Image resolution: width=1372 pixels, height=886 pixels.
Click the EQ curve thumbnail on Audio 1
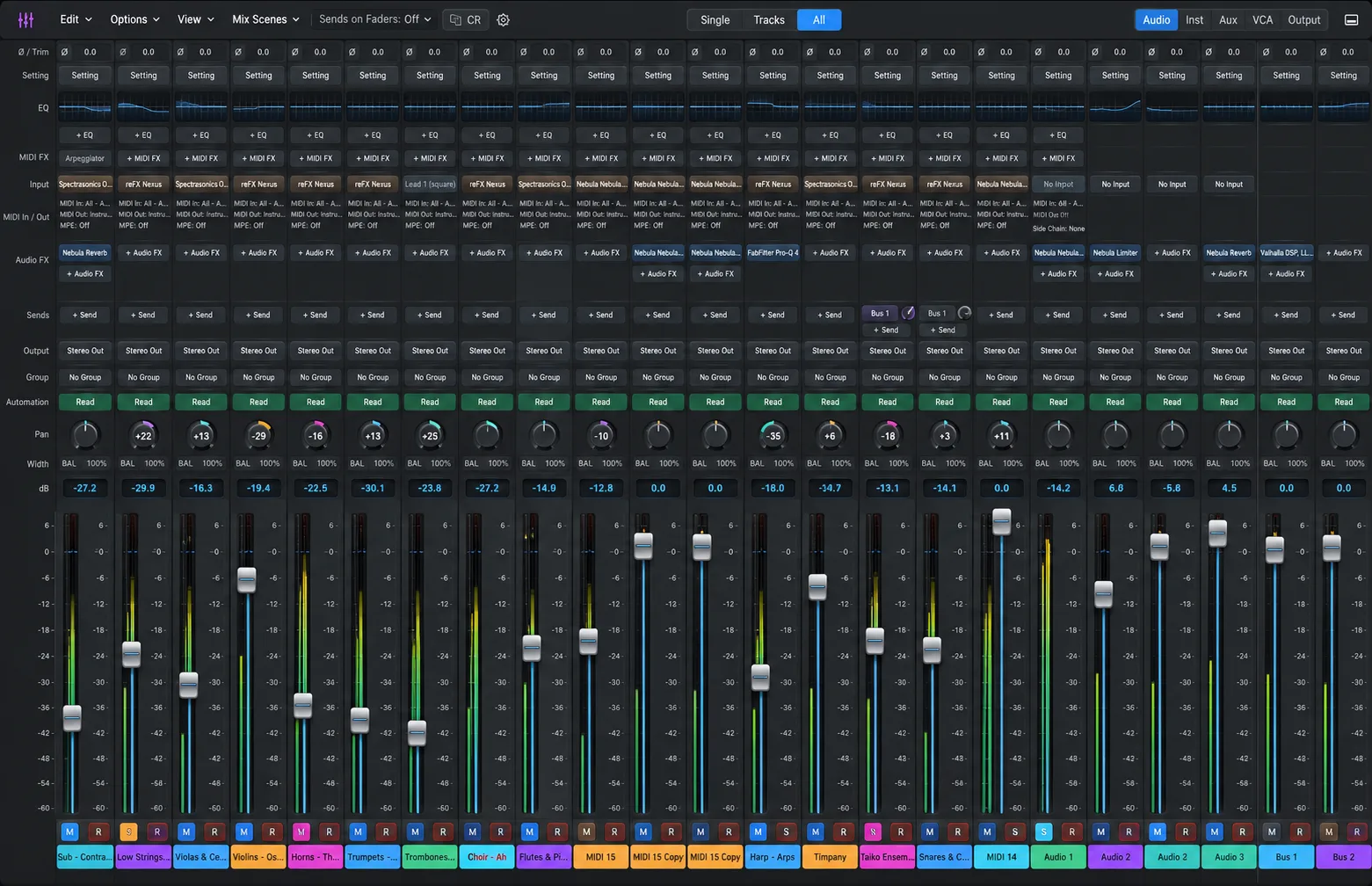[1058, 107]
